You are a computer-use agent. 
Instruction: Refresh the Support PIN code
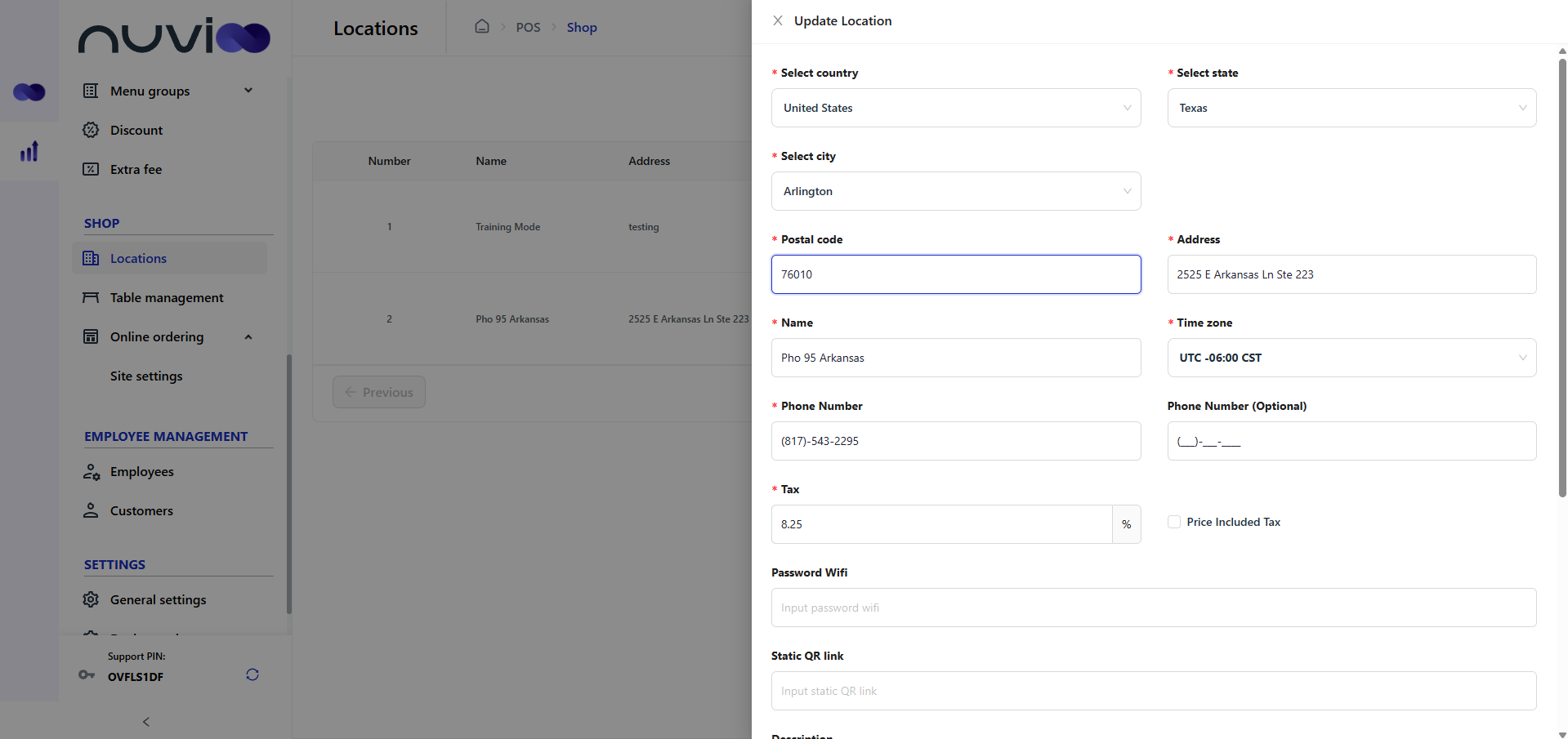coord(252,674)
